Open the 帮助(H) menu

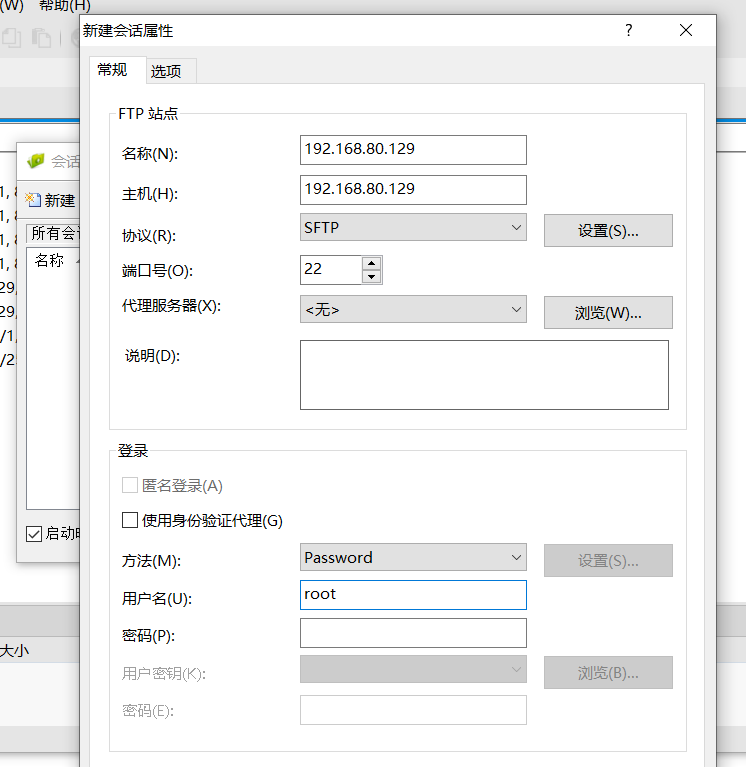click(x=65, y=6)
